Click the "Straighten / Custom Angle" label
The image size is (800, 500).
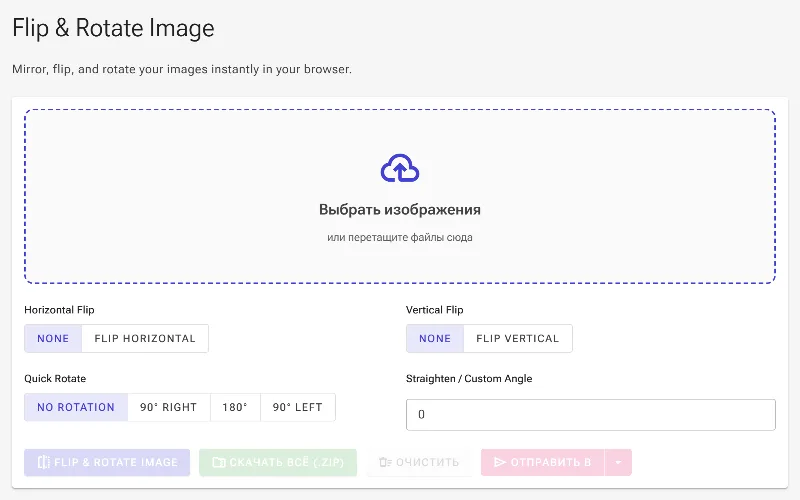coord(469,379)
